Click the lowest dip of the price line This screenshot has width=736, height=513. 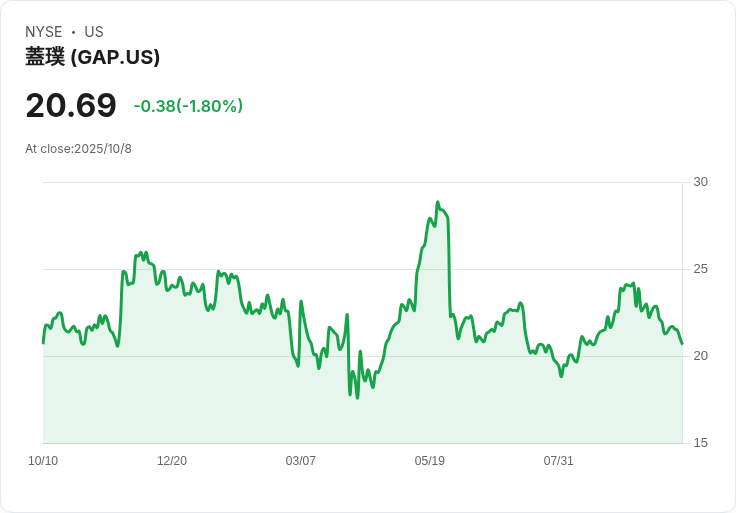[357, 397]
